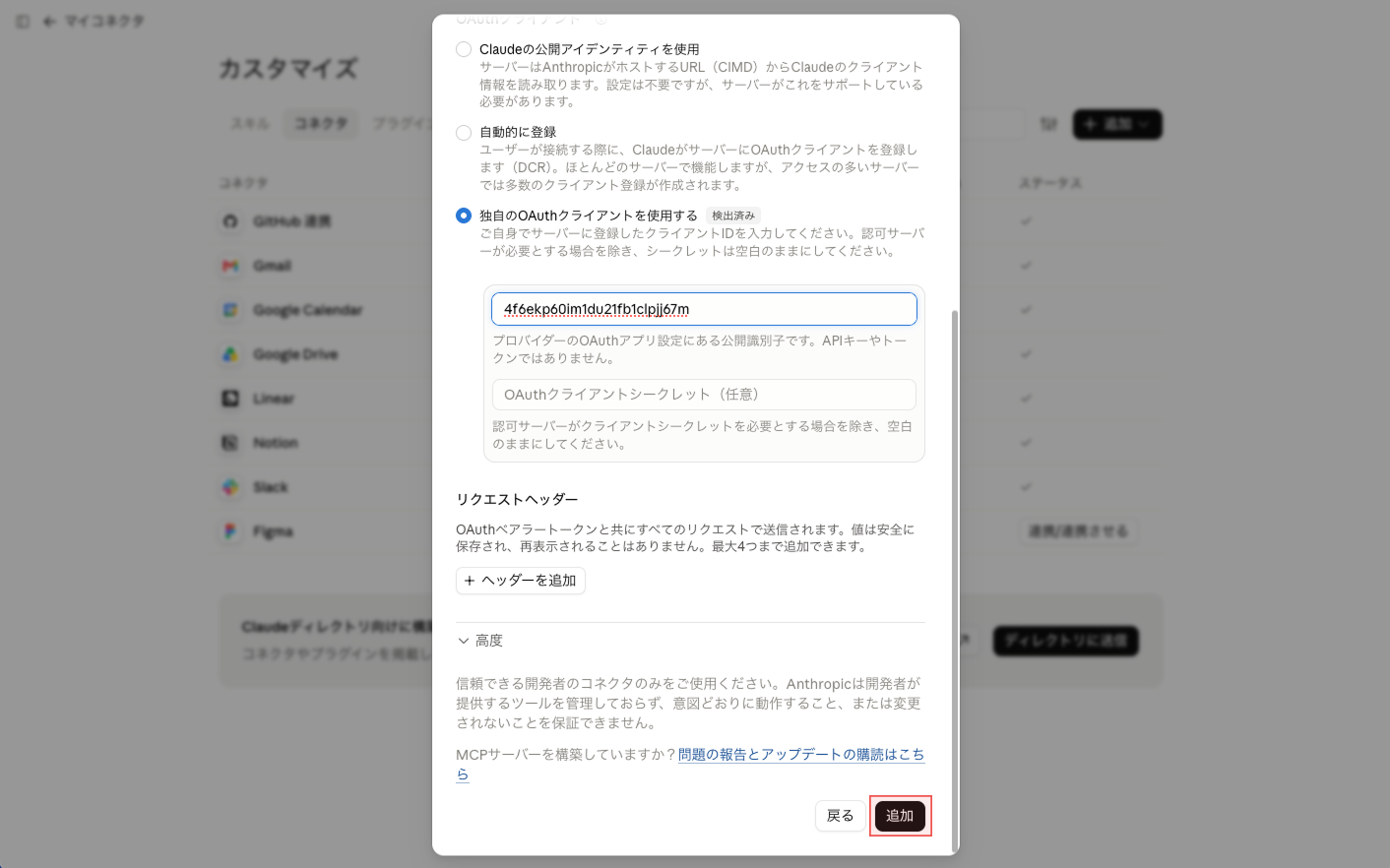Screen dimensions: 1390x868
Task: Open the Google Calendar icon
Action: point(230,310)
